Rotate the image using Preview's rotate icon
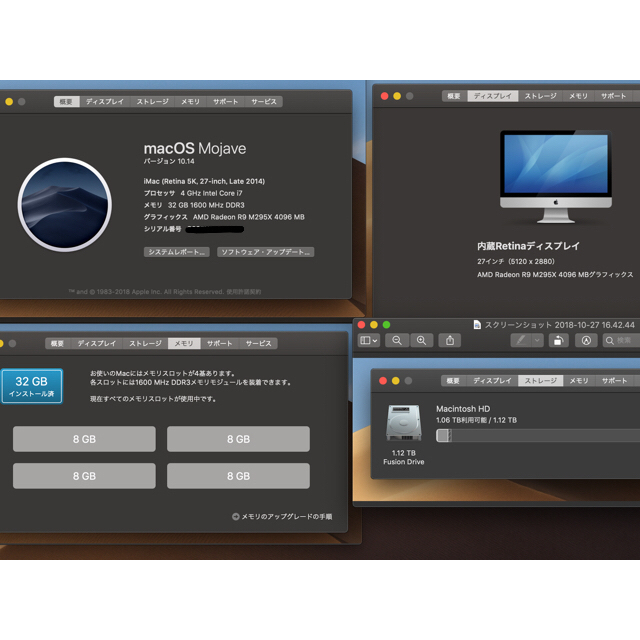 558,340
